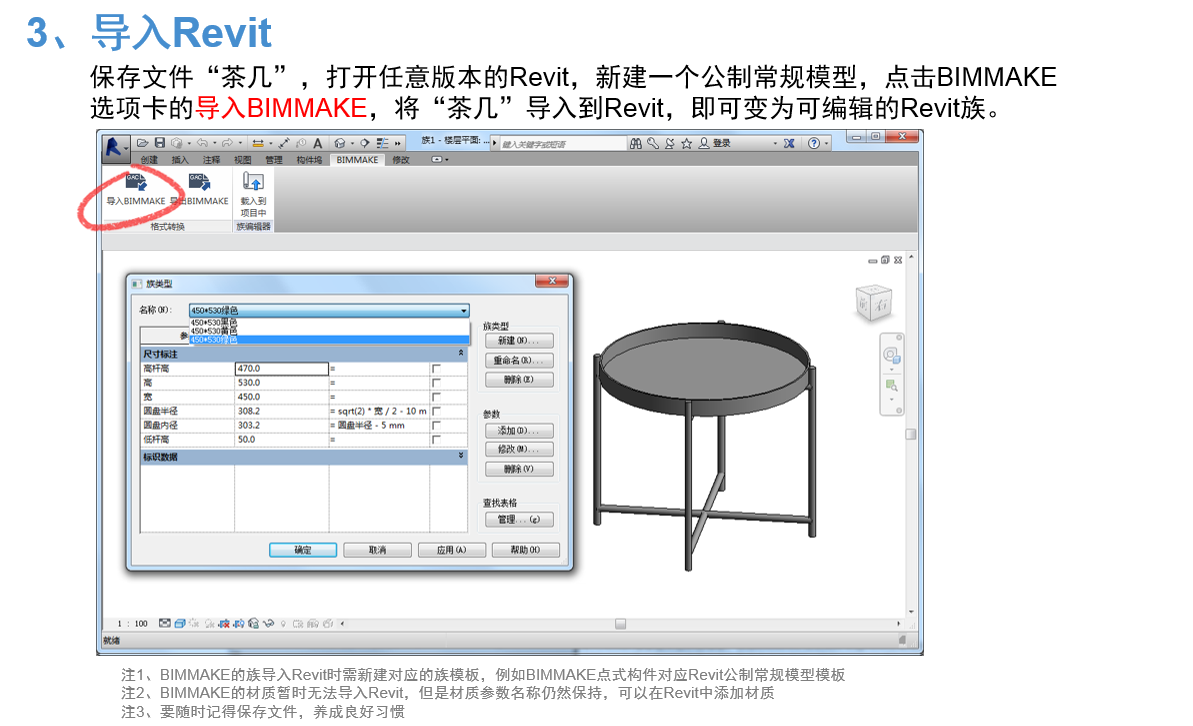Click the 载入到项目中 load into project icon
Screen dimensions: 1193x726
[x=253, y=182]
